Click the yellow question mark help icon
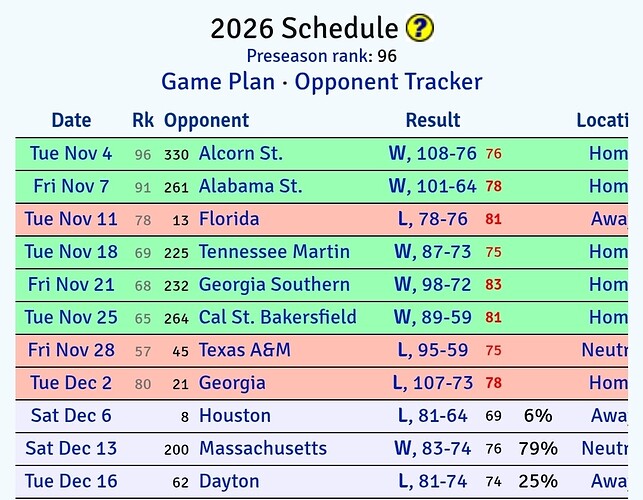The height and width of the screenshot is (500, 643). coord(420,28)
